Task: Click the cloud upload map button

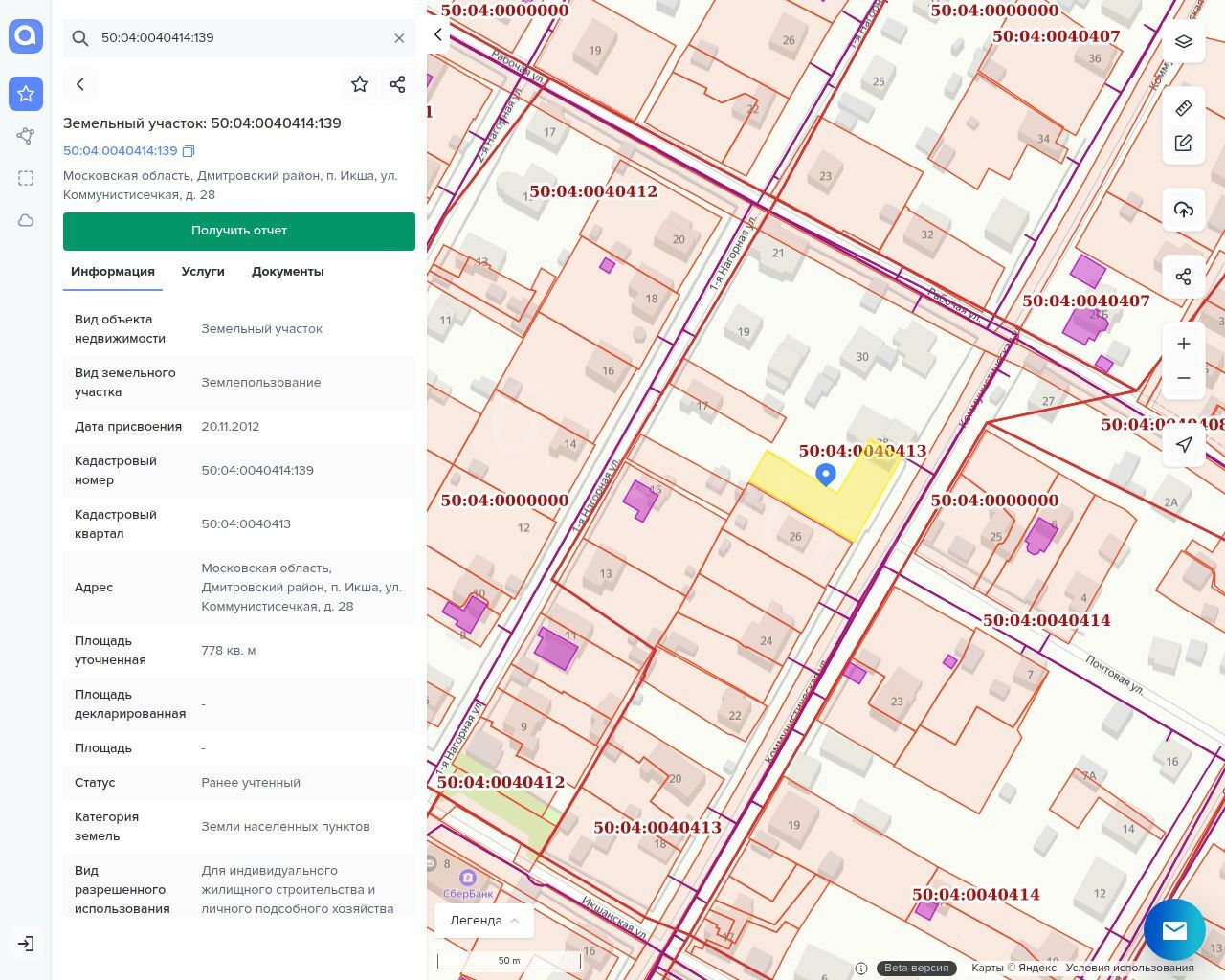Action: click(1184, 210)
